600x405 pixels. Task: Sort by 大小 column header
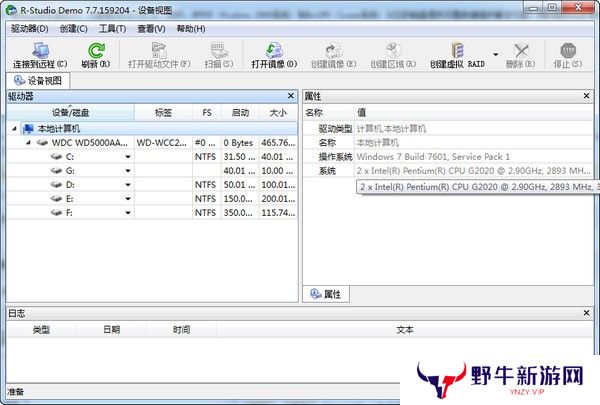278,113
